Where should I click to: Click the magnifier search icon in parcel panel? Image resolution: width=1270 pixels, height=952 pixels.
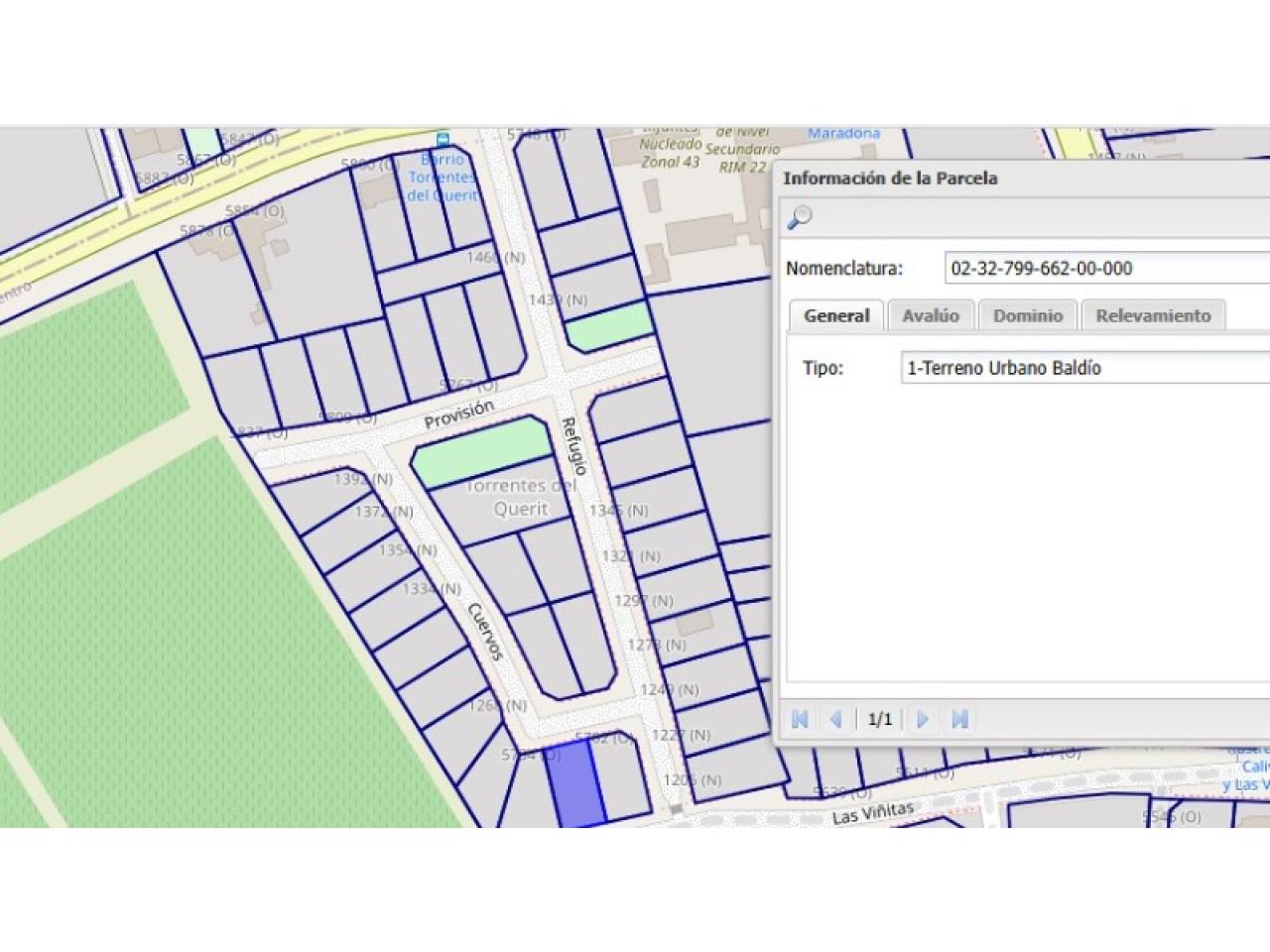point(799,217)
